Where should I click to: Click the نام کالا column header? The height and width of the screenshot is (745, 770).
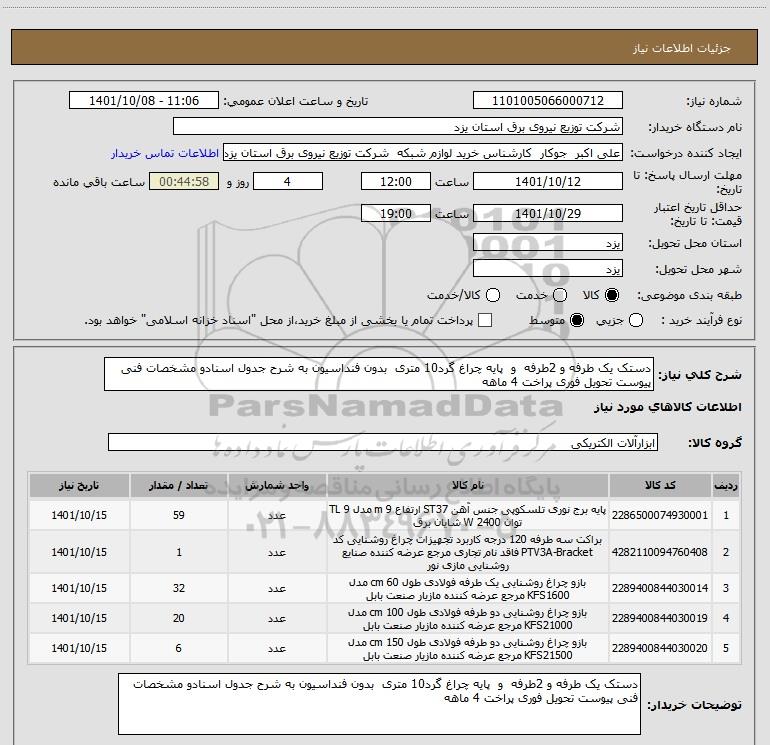tap(468, 486)
